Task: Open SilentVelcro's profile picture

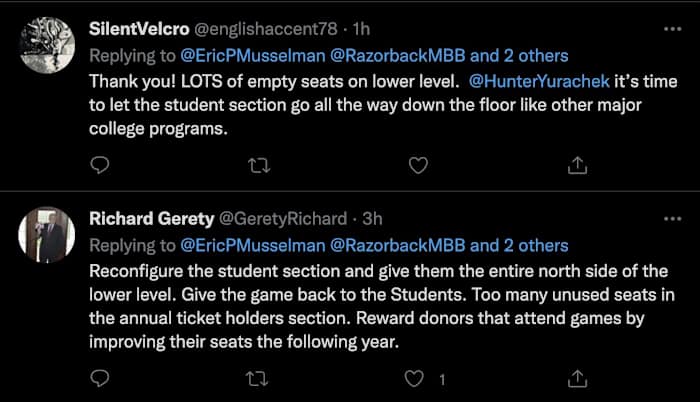Action: tap(43, 44)
